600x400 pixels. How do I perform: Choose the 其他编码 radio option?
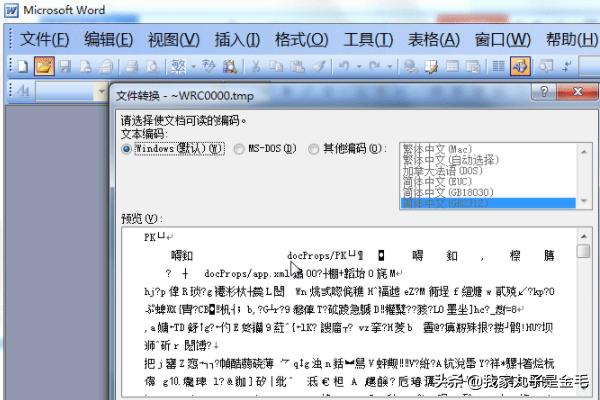[x=315, y=148]
